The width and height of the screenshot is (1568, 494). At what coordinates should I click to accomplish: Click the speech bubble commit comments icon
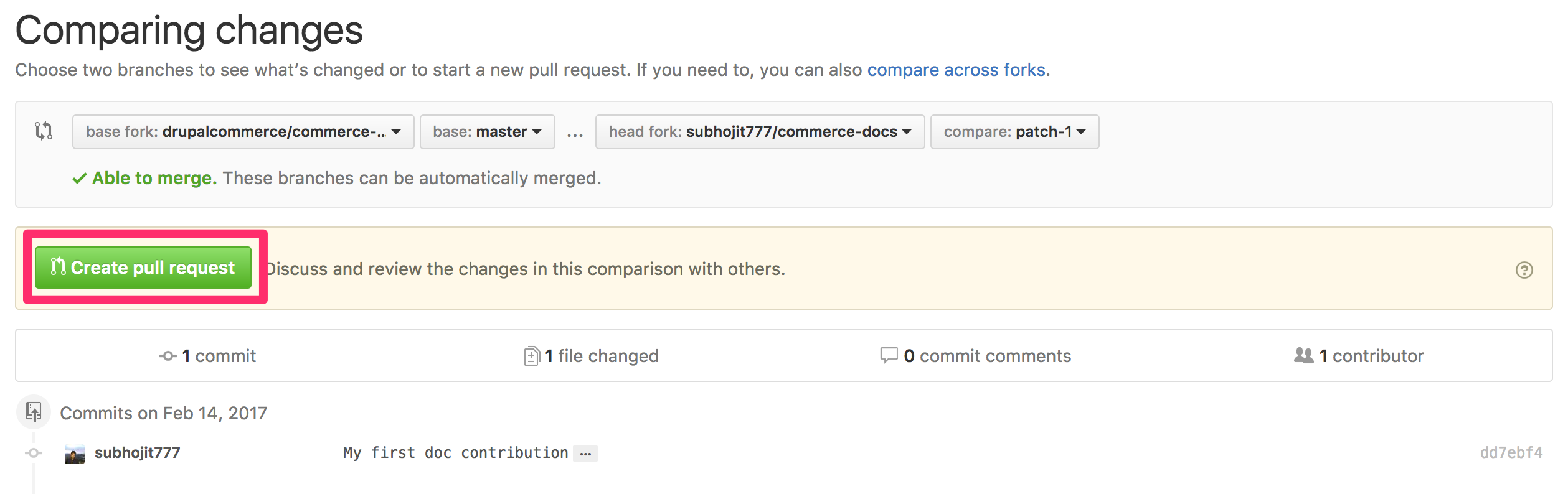tap(889, 355)
